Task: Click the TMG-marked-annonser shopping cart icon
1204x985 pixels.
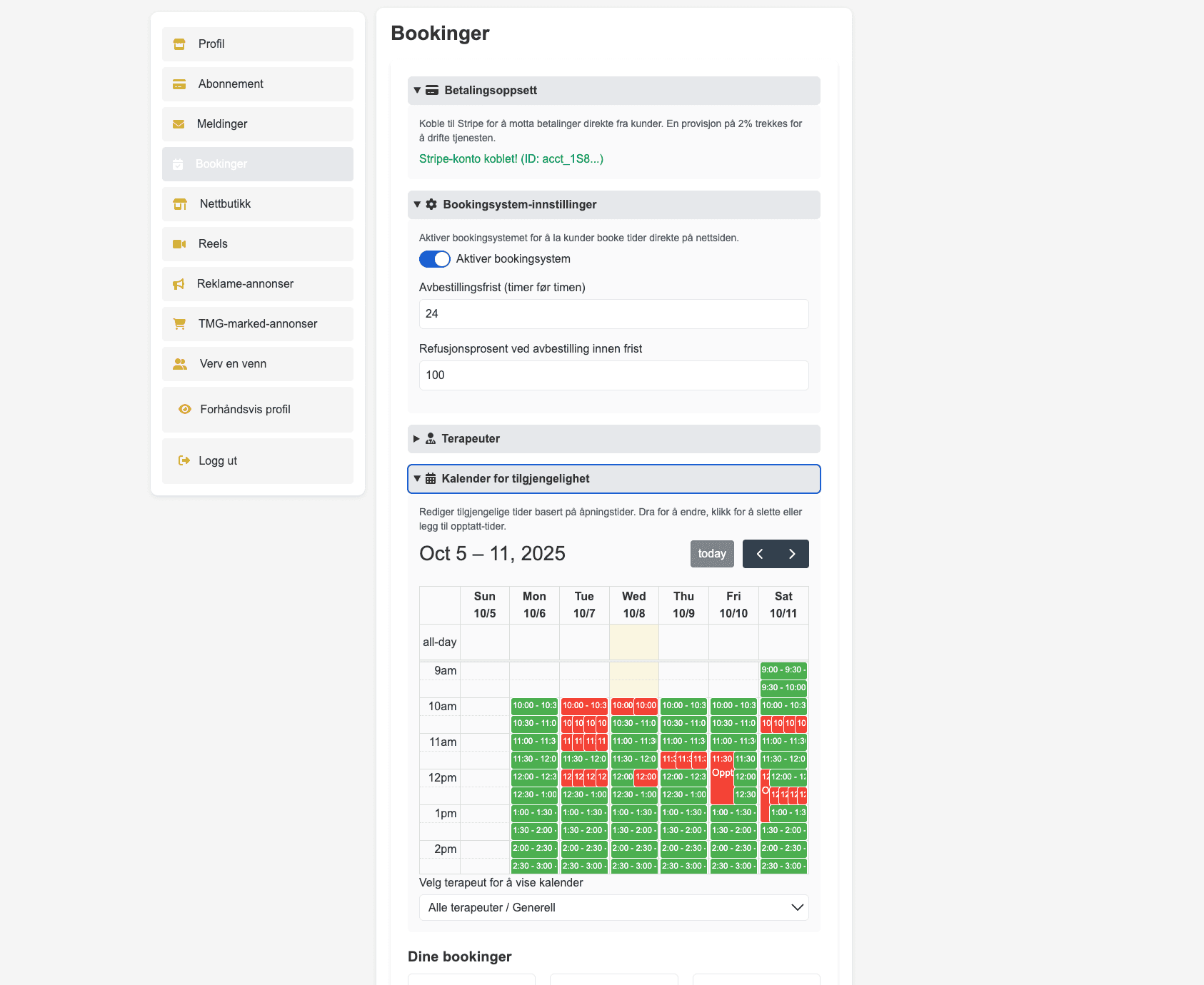Action: pyautogui.click(x=179, y=324)
